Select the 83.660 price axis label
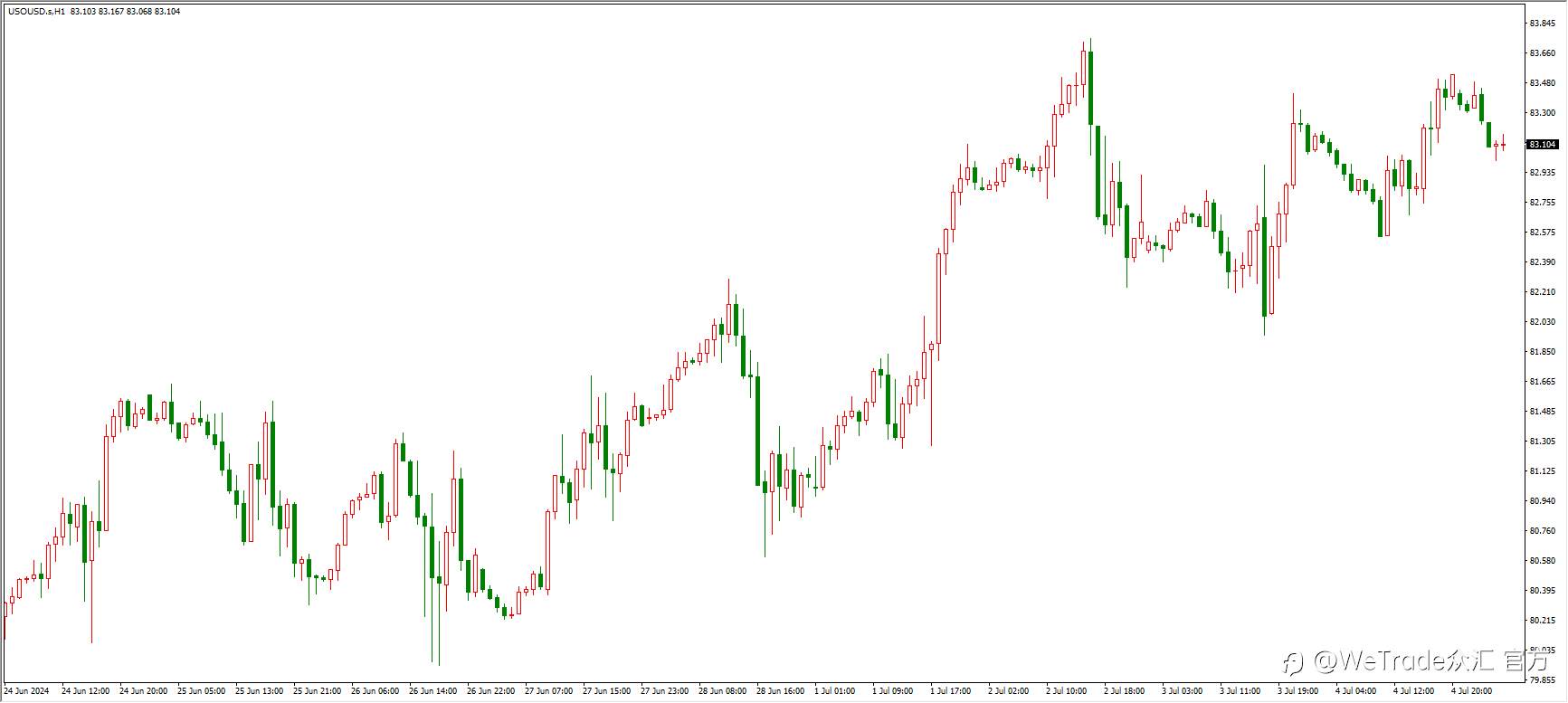This screenshot has width=1568, height=703. point(1542,53)
